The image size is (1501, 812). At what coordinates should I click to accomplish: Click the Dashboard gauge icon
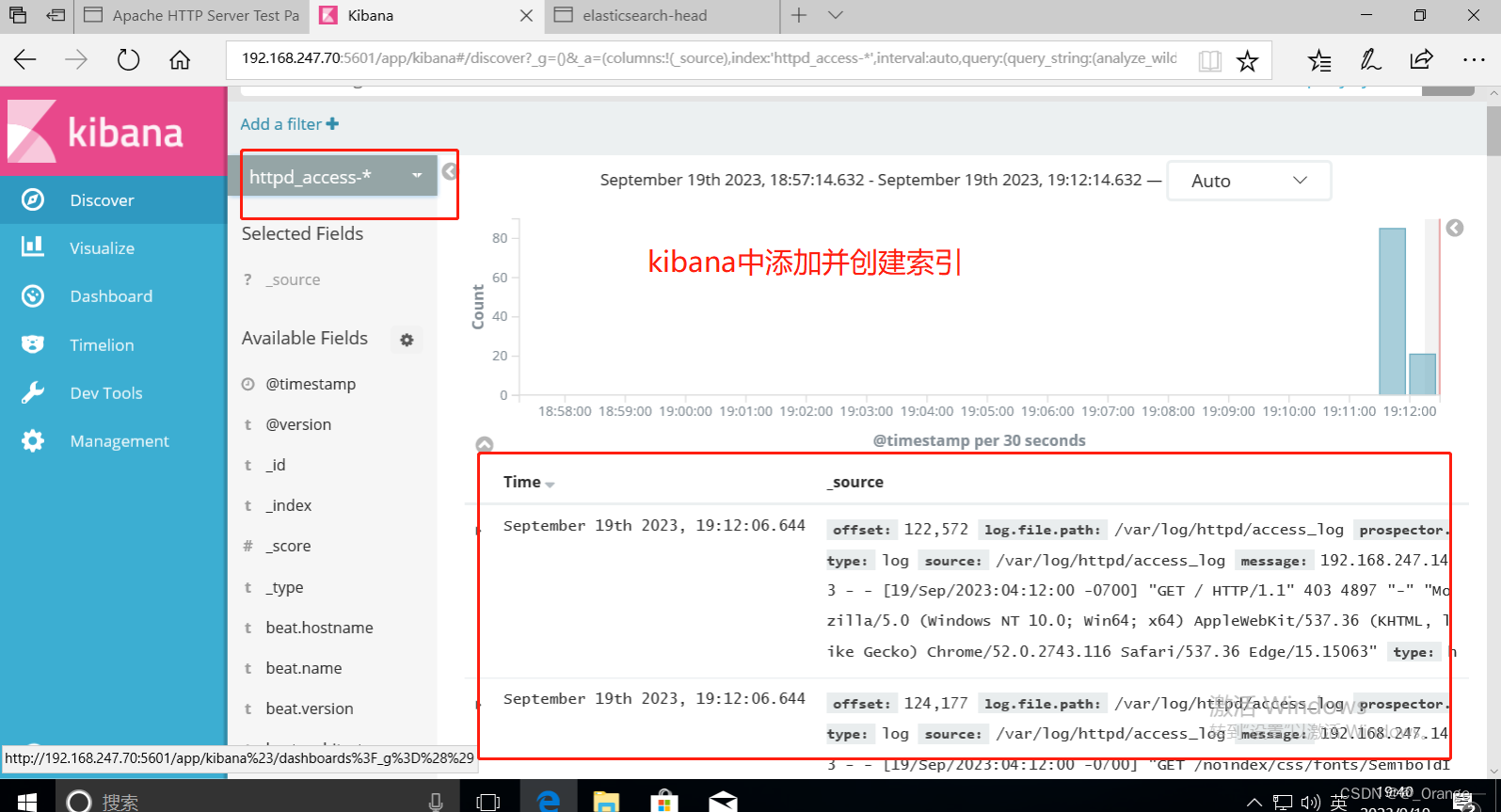pyautogui.click(x=33, y=295)
